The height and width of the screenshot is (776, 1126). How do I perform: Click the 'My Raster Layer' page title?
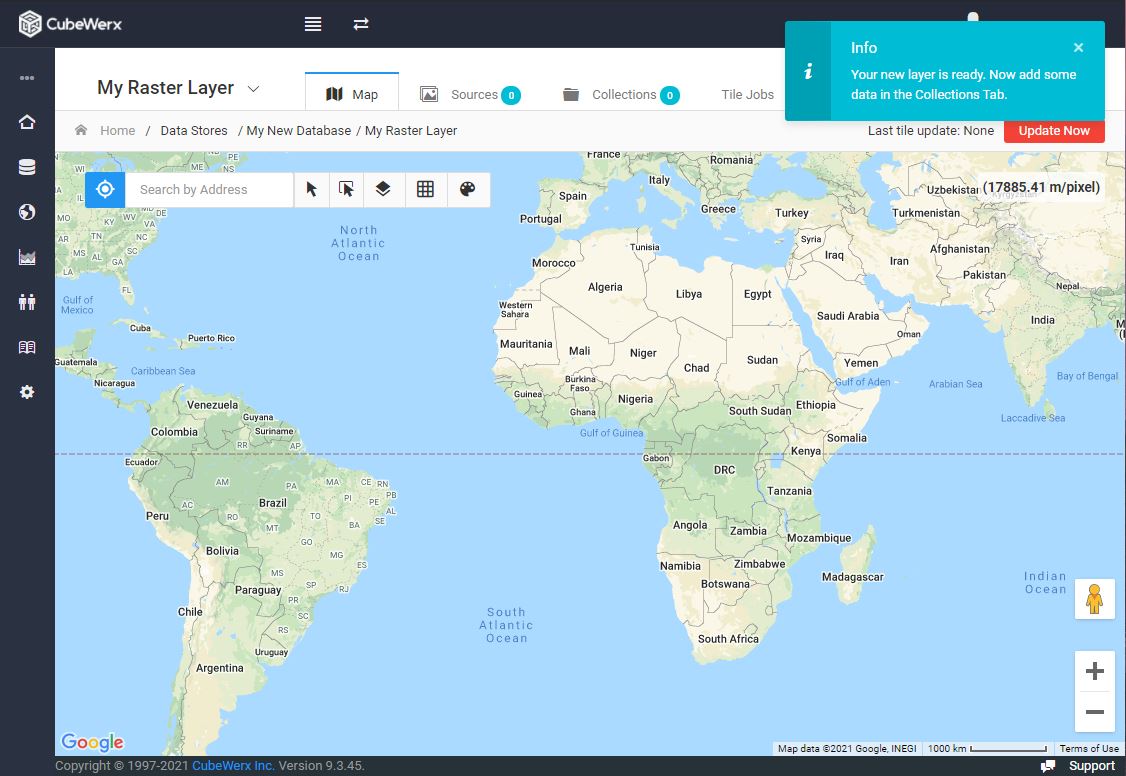coord(166,88)
